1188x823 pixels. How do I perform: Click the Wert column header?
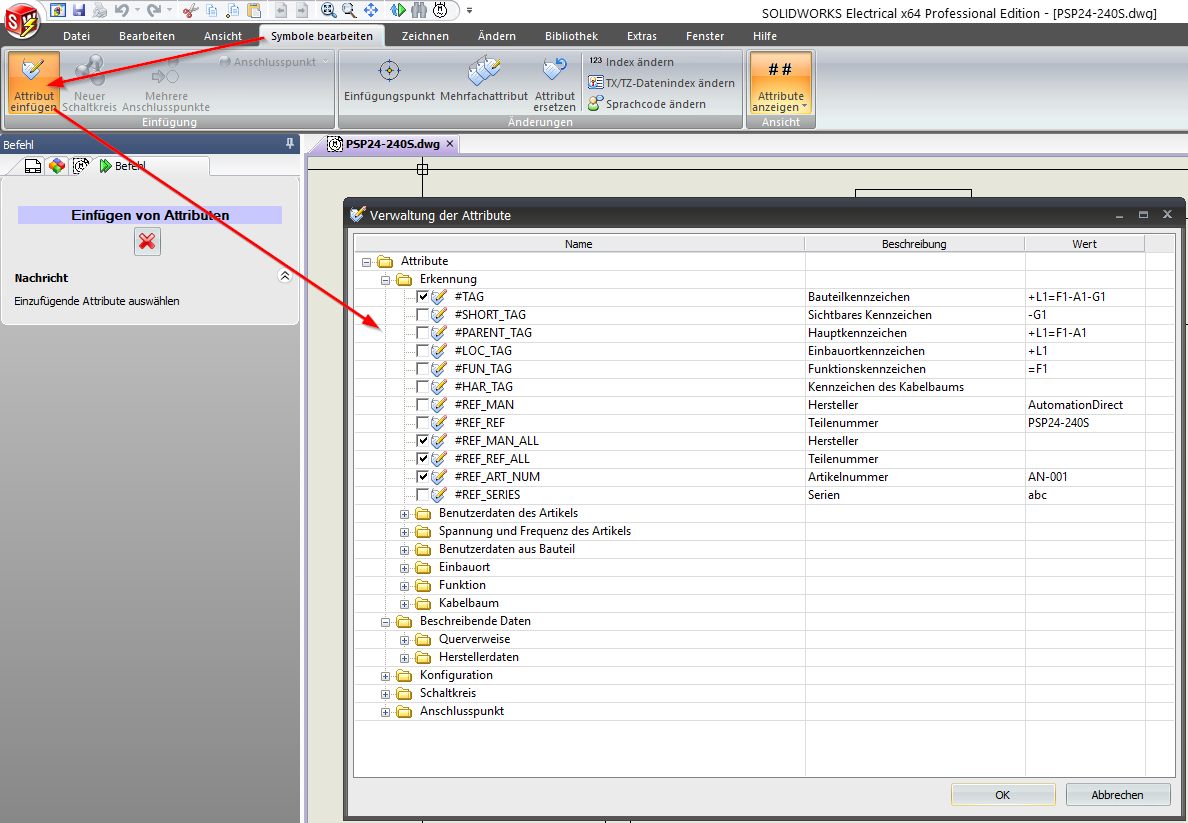pyautogui.click(x=1084, y=244)
